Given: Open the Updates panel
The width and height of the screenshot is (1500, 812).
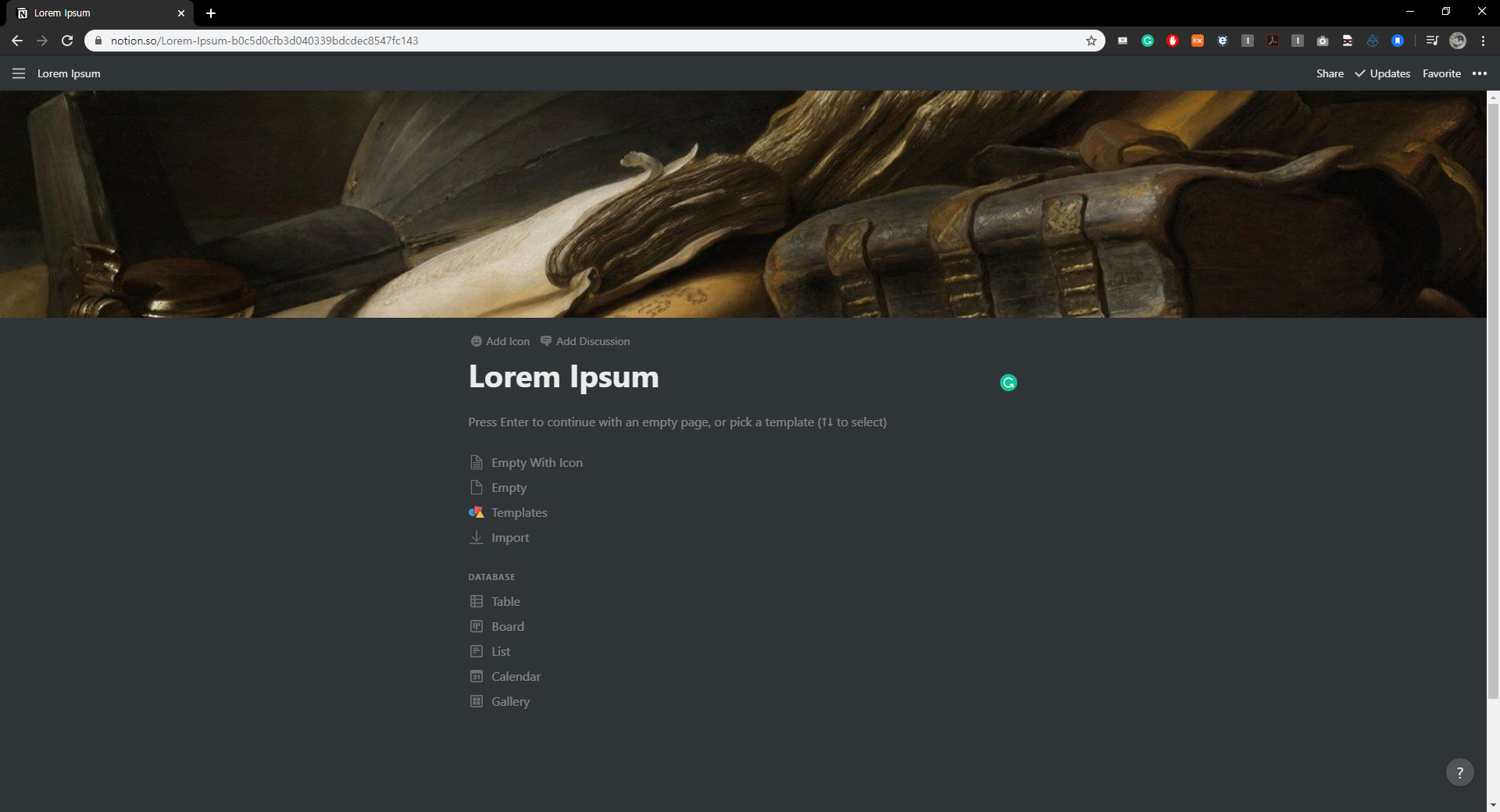Looking at the screenshot, I should [1382, 73].
